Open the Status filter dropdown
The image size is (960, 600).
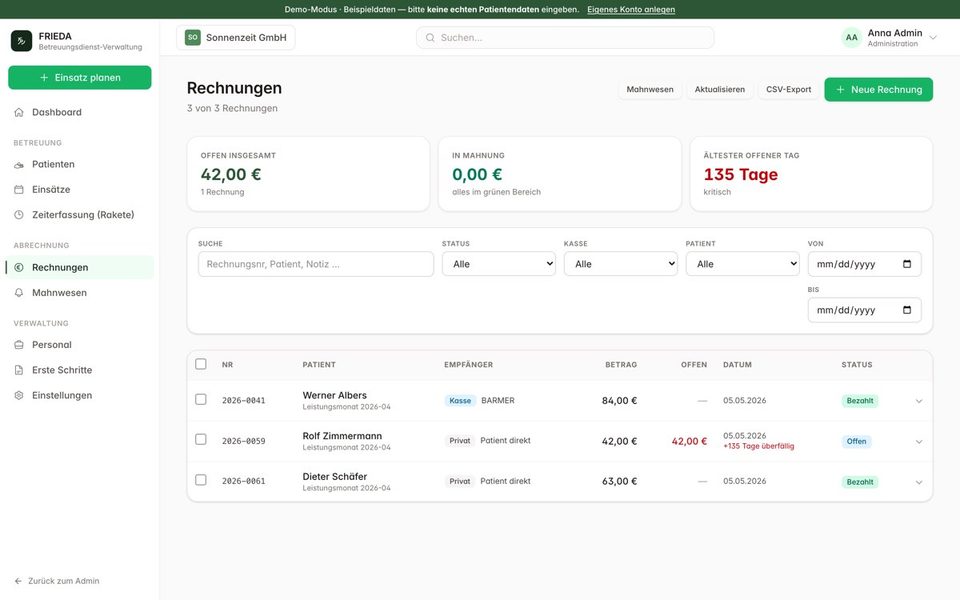tap(499, 264)
